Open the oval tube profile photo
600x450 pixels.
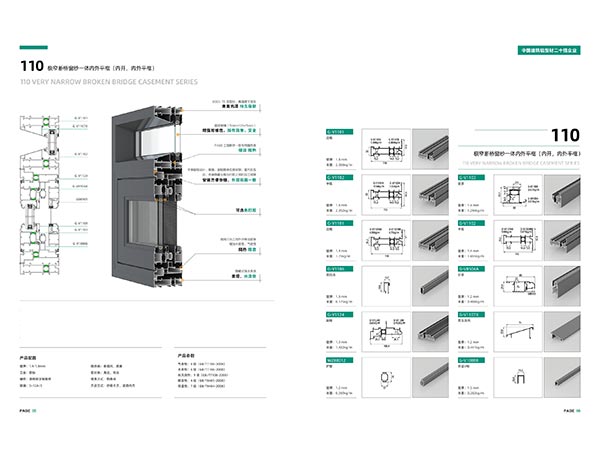click(x=430, y=378)
